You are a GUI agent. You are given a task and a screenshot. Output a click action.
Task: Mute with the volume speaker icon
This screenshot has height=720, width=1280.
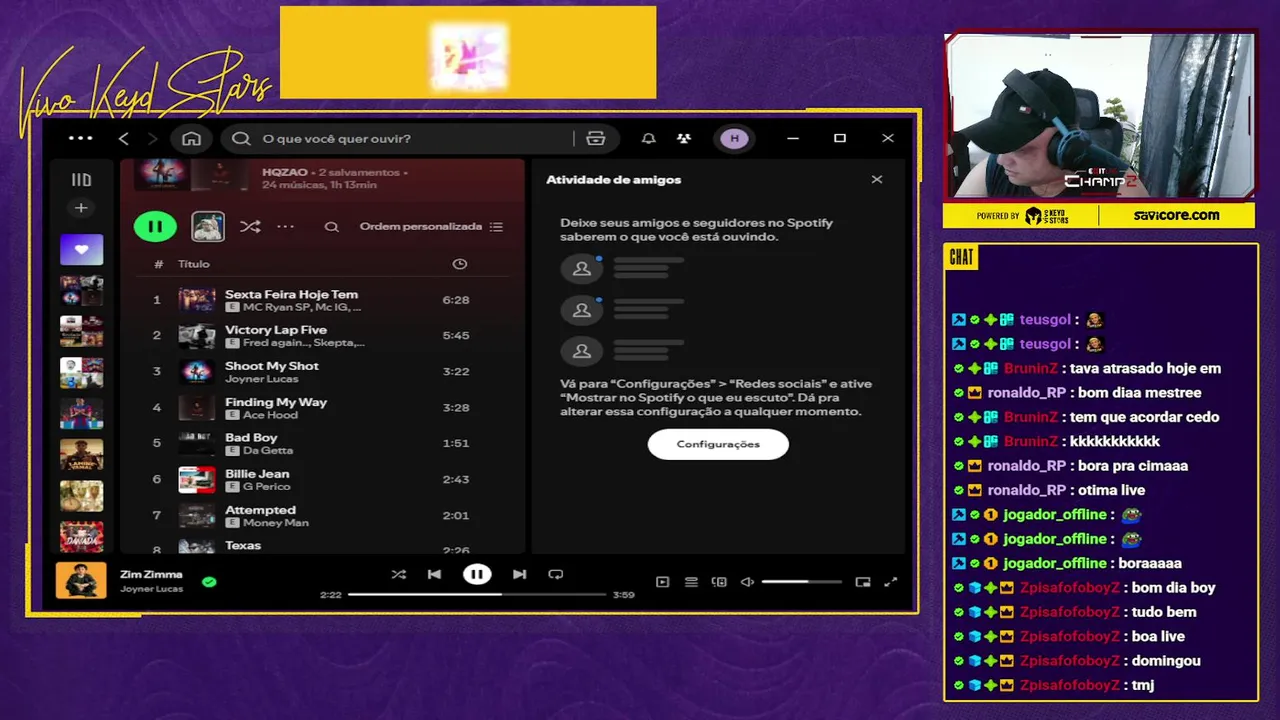point(747,582)
